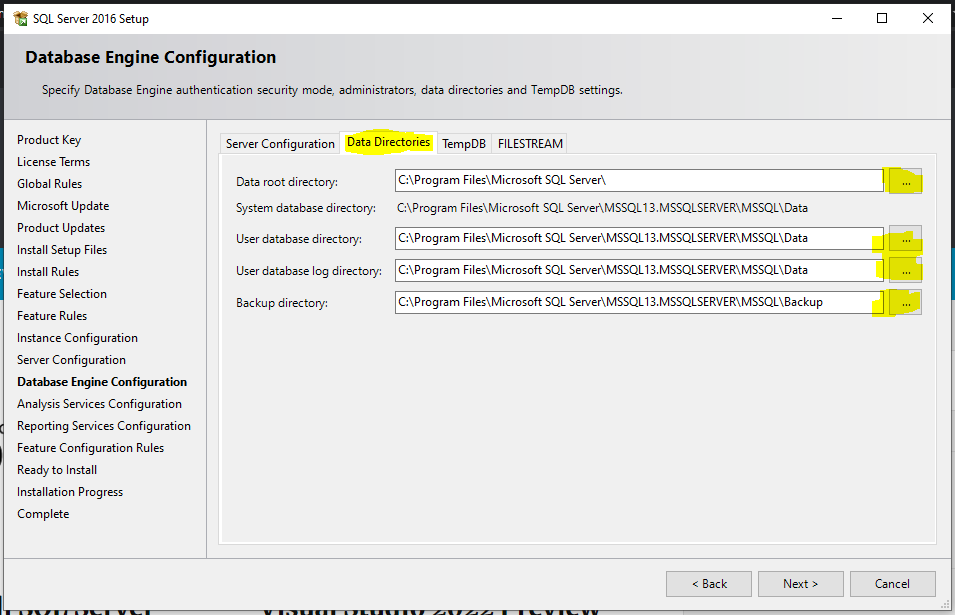The height and width of the screenshot is (615, 955).
Task: Select the Product Key step in sidebar
Action: tap(49, 140)
